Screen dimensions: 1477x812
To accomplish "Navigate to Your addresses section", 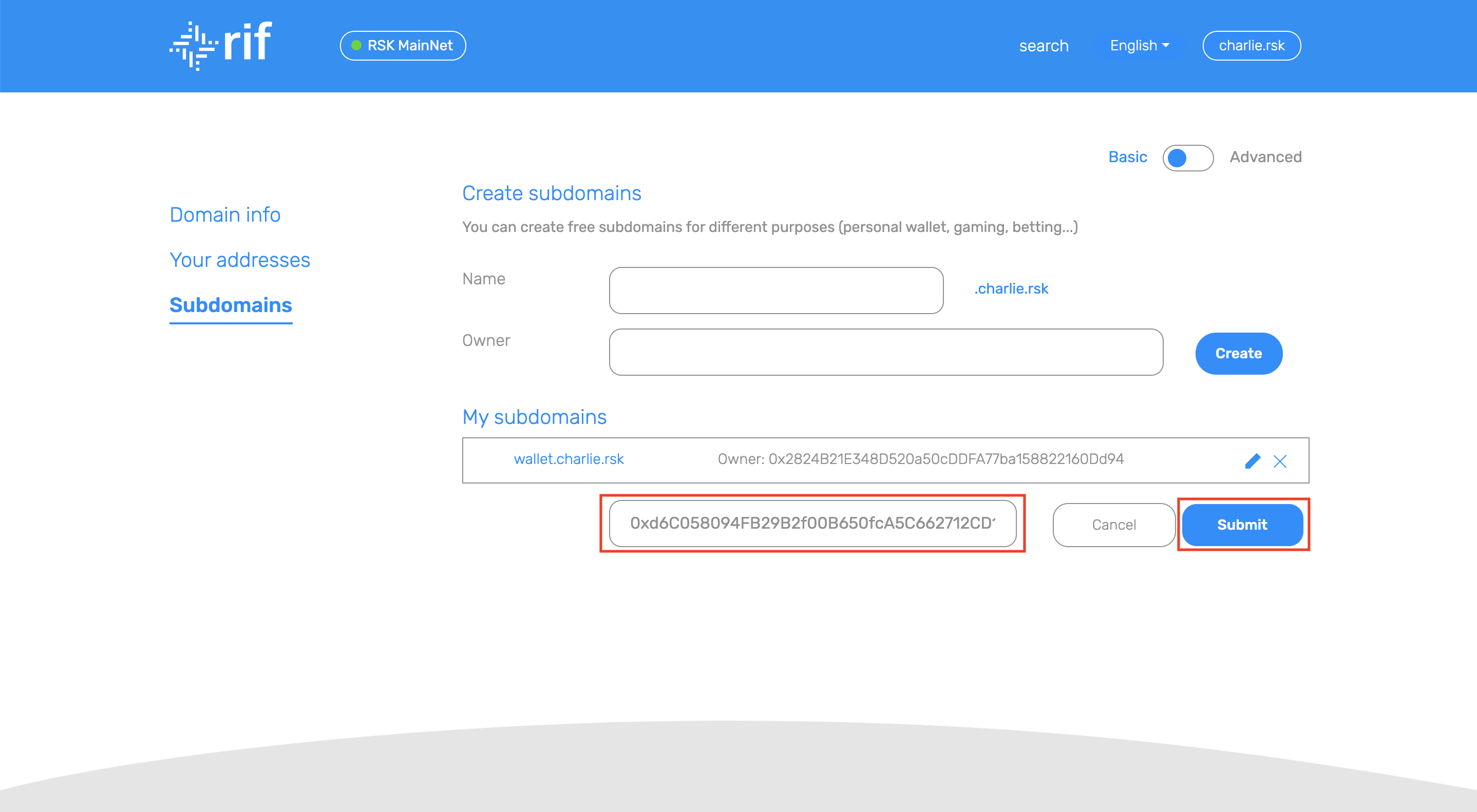I will 239,260.
